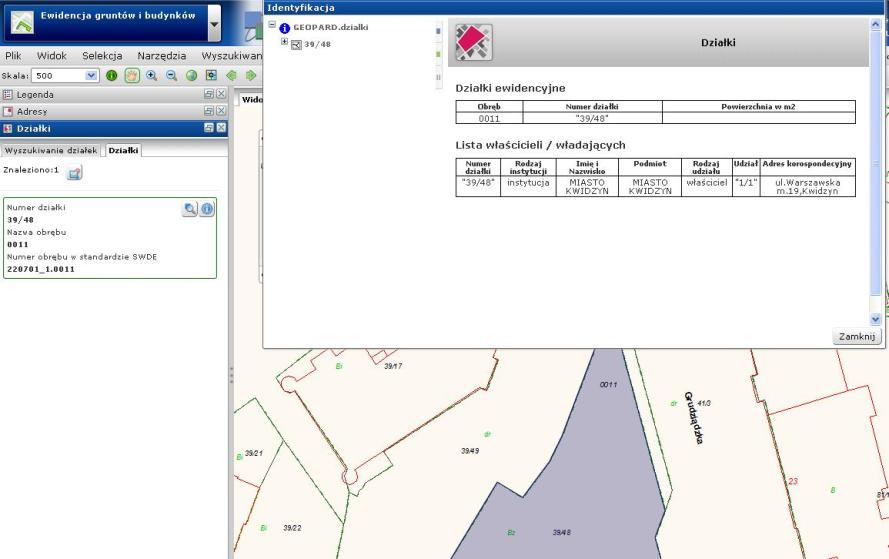Viewport: 889px width, 559px height.
Task: Switch to Wyszukiwanie działek tab
Action: pyautogui.click(x=50, y=150)
